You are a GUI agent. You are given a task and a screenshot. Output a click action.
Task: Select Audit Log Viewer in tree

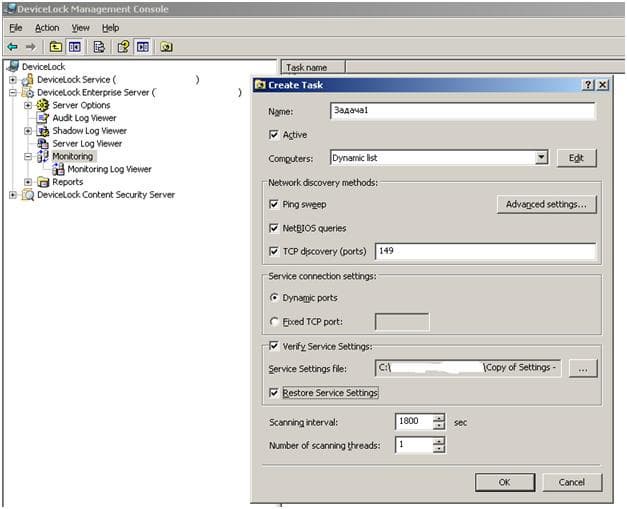84,118
